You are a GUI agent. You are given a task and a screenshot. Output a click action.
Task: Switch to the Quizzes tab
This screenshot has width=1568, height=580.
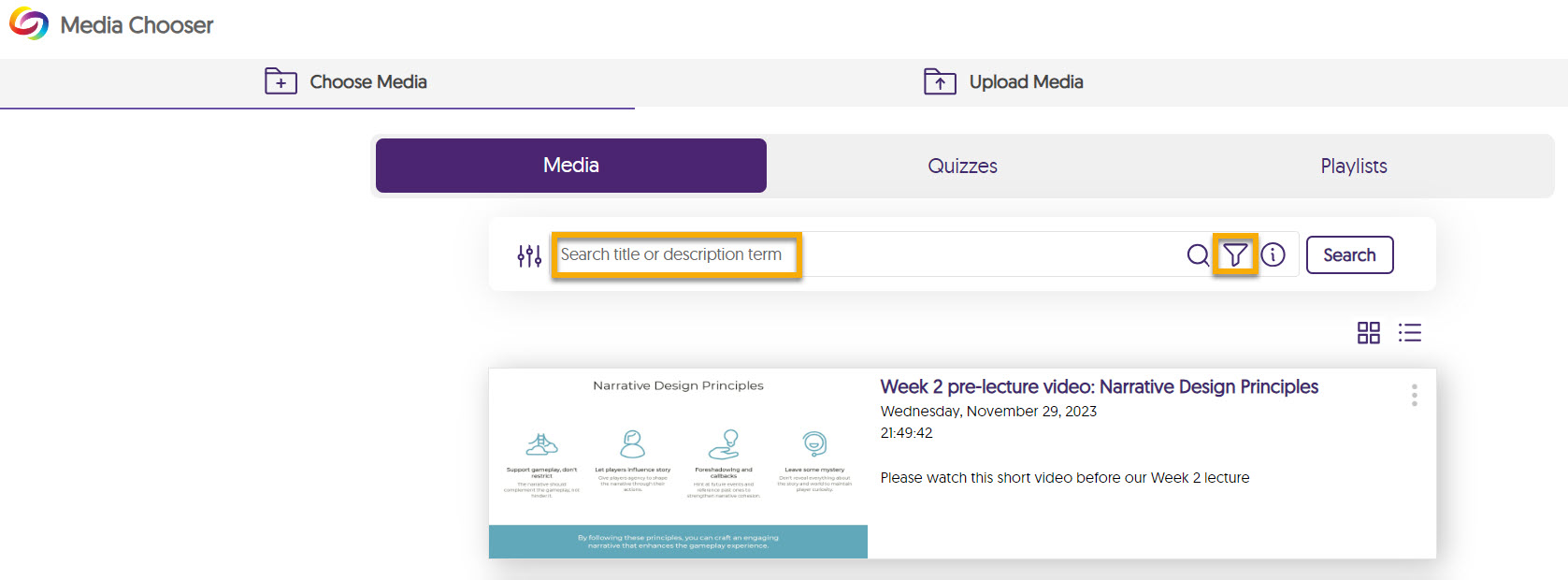[x=962, y=167]
